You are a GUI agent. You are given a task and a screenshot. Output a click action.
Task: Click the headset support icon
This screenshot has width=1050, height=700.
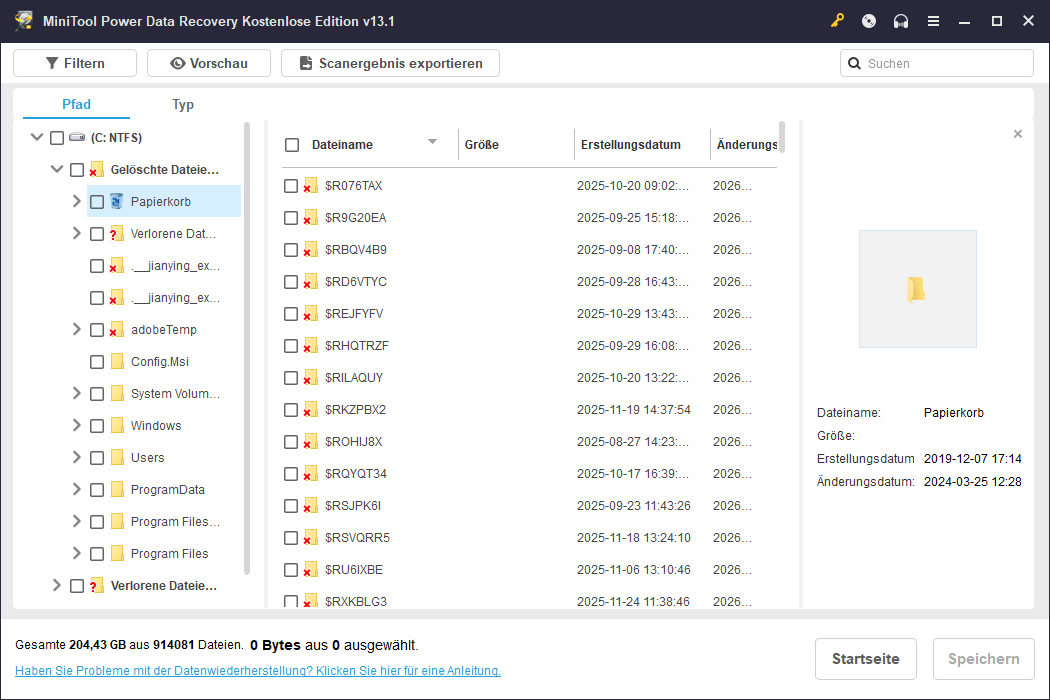pyautogui.click(x=901, y=21)
